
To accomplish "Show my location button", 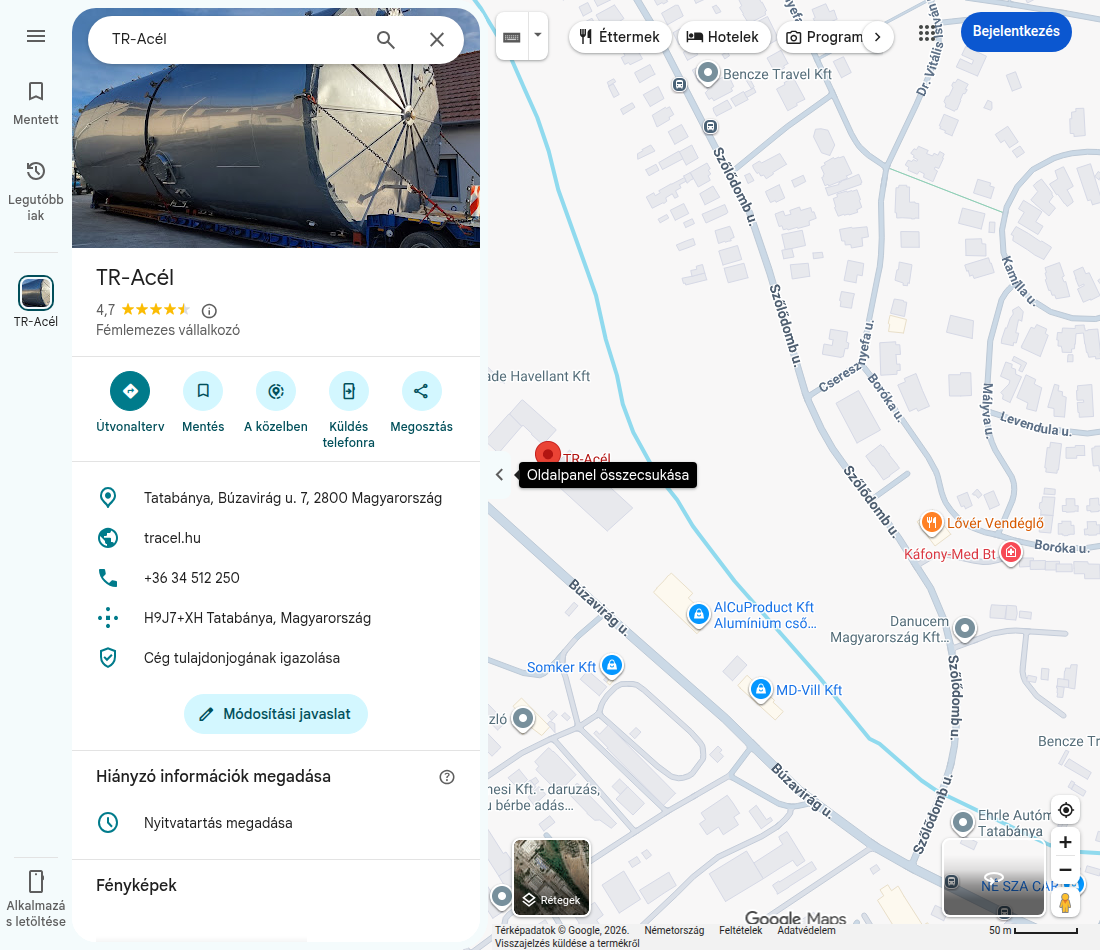I will point(1066,810).
